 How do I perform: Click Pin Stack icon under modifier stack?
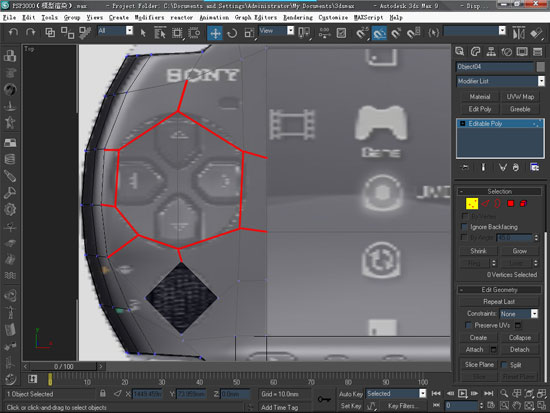click(x=465, y=167)
